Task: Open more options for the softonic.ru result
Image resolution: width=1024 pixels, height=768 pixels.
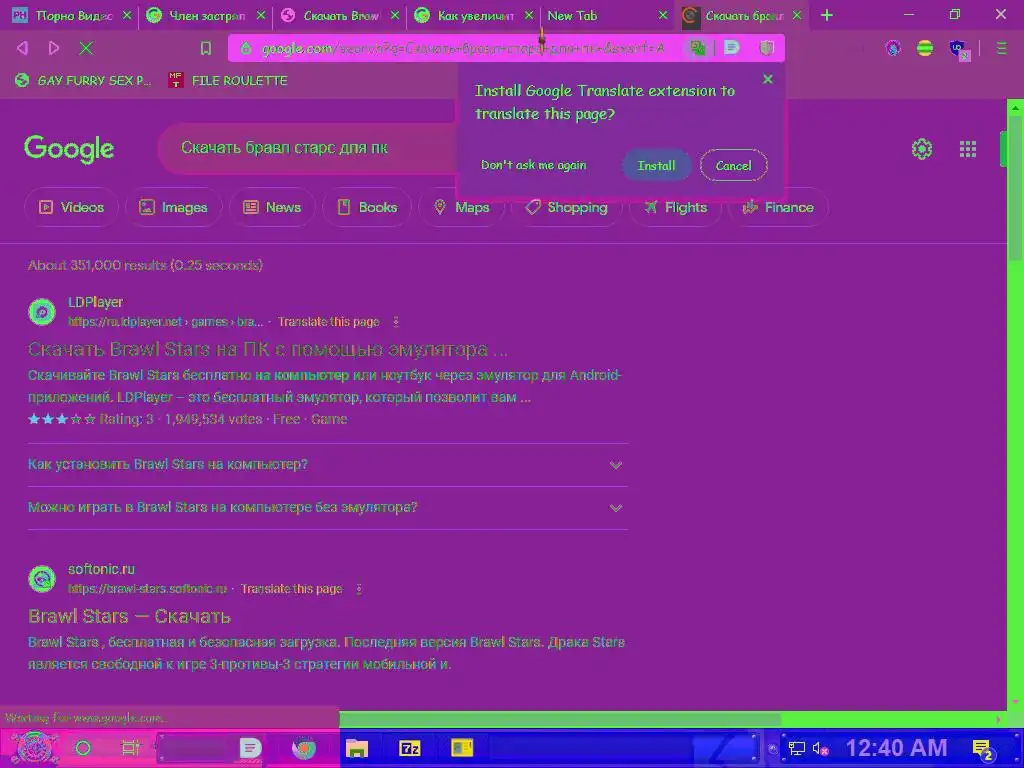Action: click(359, 589)
